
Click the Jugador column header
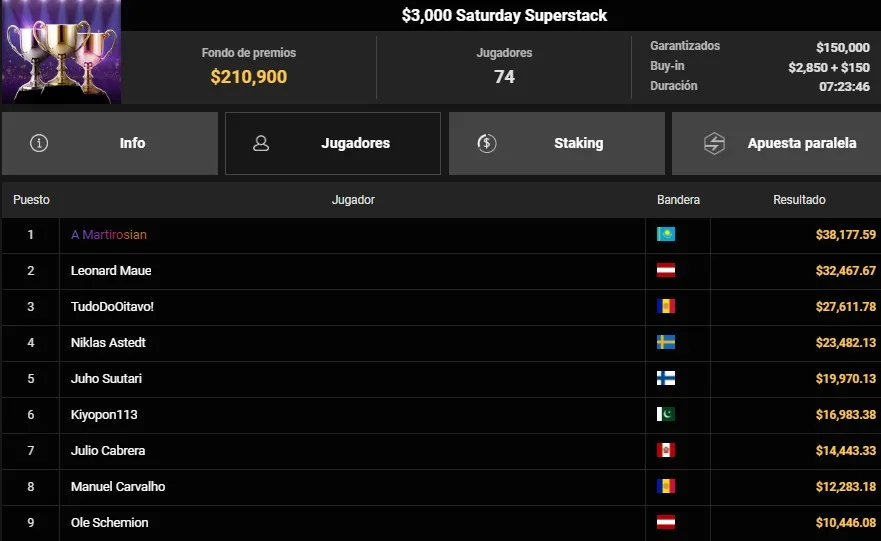pyautogui.click(x=353, y=199)
